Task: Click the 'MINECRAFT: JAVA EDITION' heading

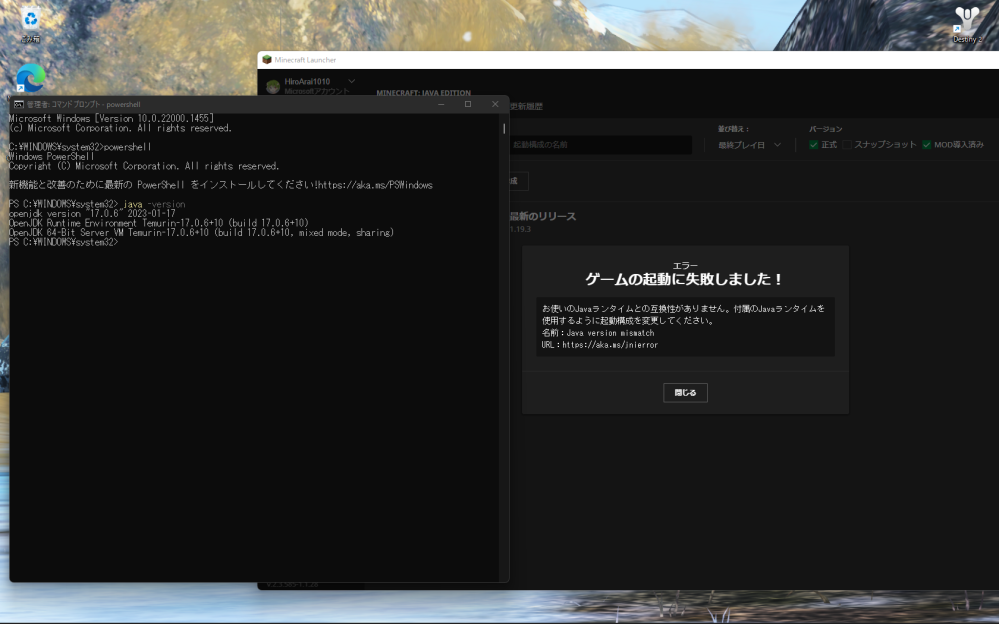Action: (x=424, y=93)
